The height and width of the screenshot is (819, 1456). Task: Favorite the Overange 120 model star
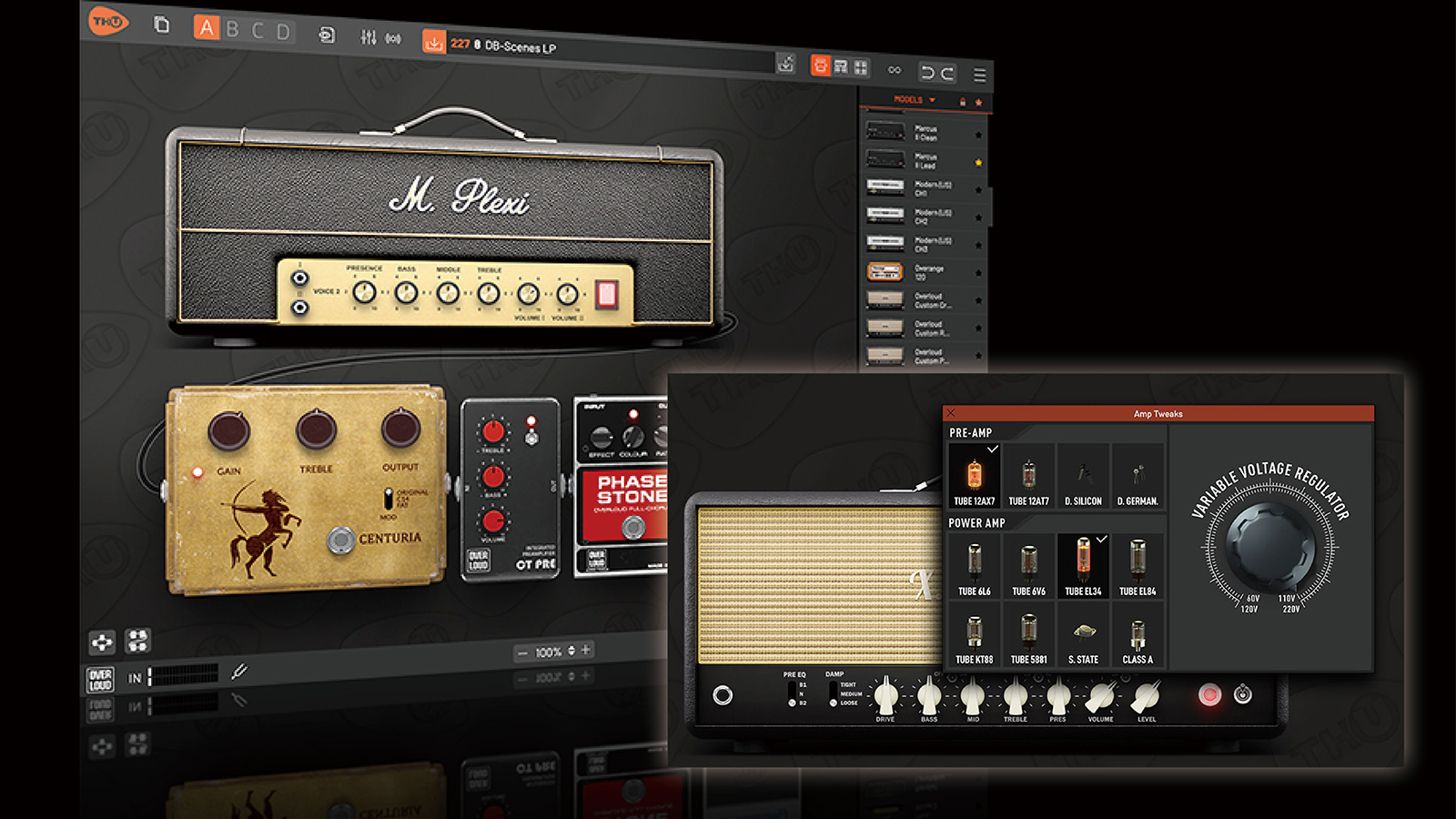[x=978, y=273]
